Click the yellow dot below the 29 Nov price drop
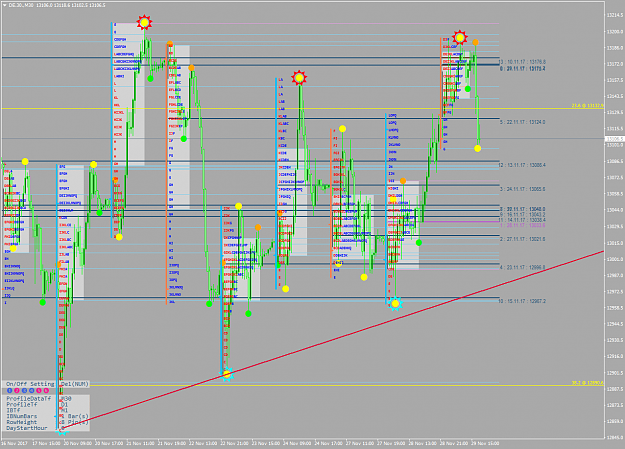625x449 pixels. pyautogui.click(x=478, y=148)
